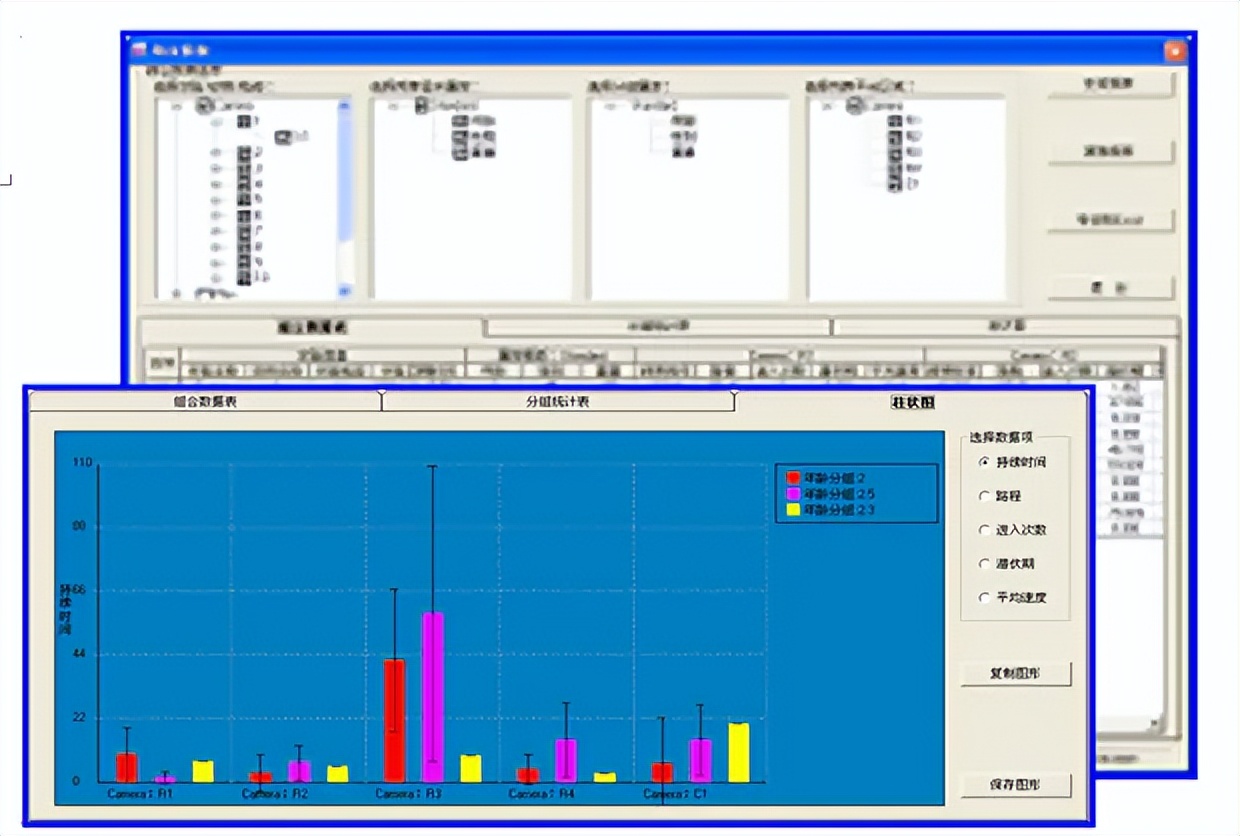Viewport: 1240px width, 836px height.
Task: Click the root node icon in second selection panel
Action: coord(421,105)
